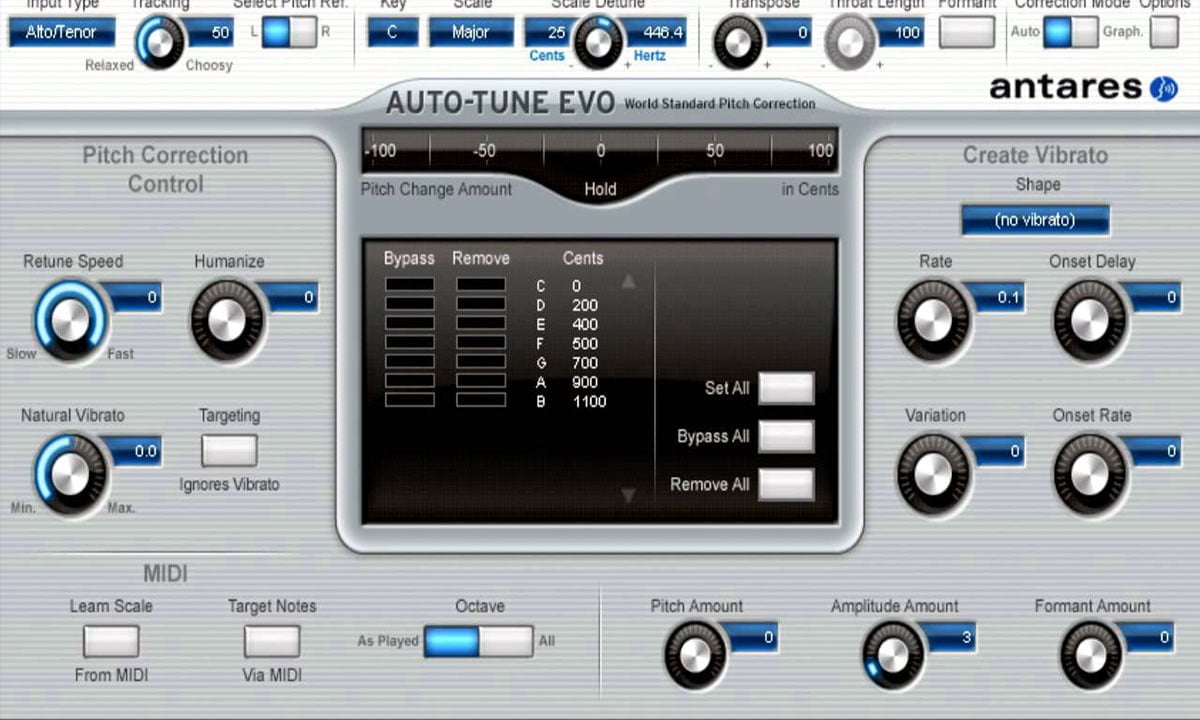
Task: Click the Amplitude Amount value field showing 3
Action: pos(952,637)
